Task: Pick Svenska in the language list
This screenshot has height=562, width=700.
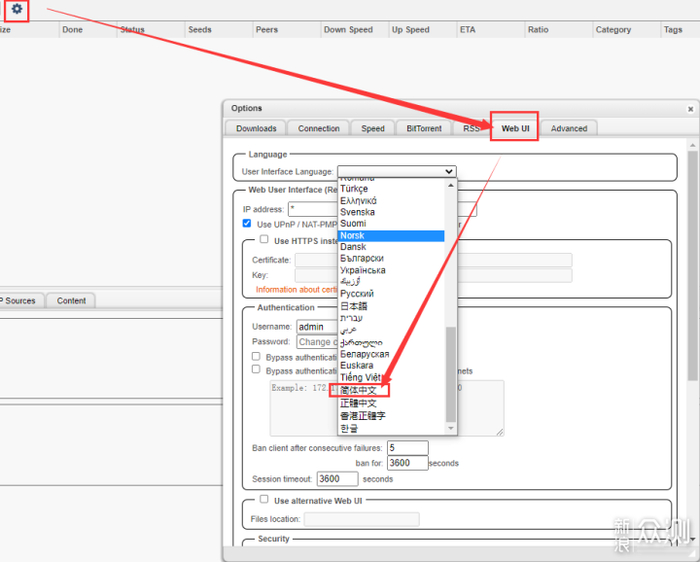Action: (x=392, y=212)
